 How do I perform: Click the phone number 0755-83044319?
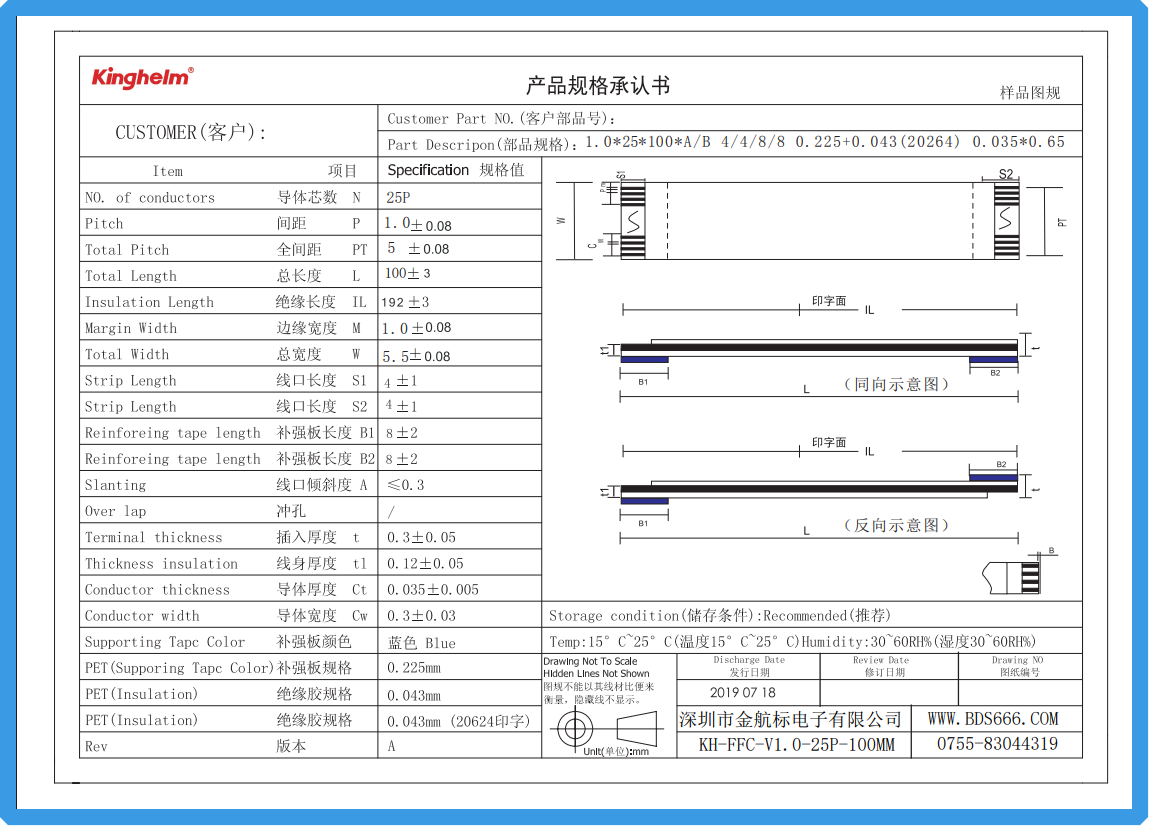point(997,745)
